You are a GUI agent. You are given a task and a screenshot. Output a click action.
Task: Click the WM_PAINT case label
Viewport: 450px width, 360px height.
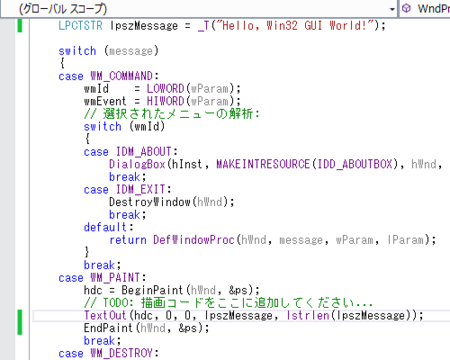pos(115,278)
